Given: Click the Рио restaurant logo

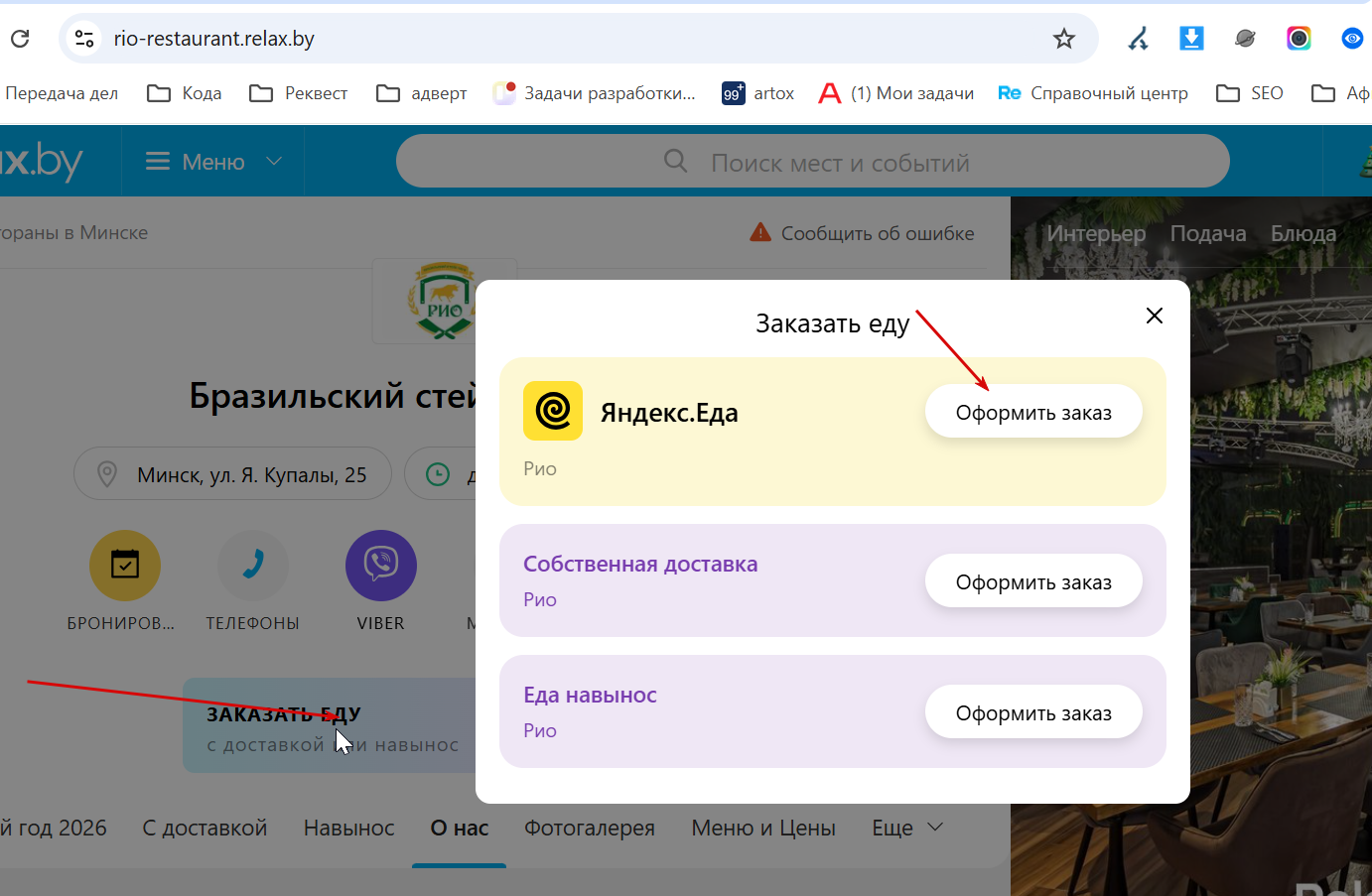Looking at the screenshot, I should 444,302.
